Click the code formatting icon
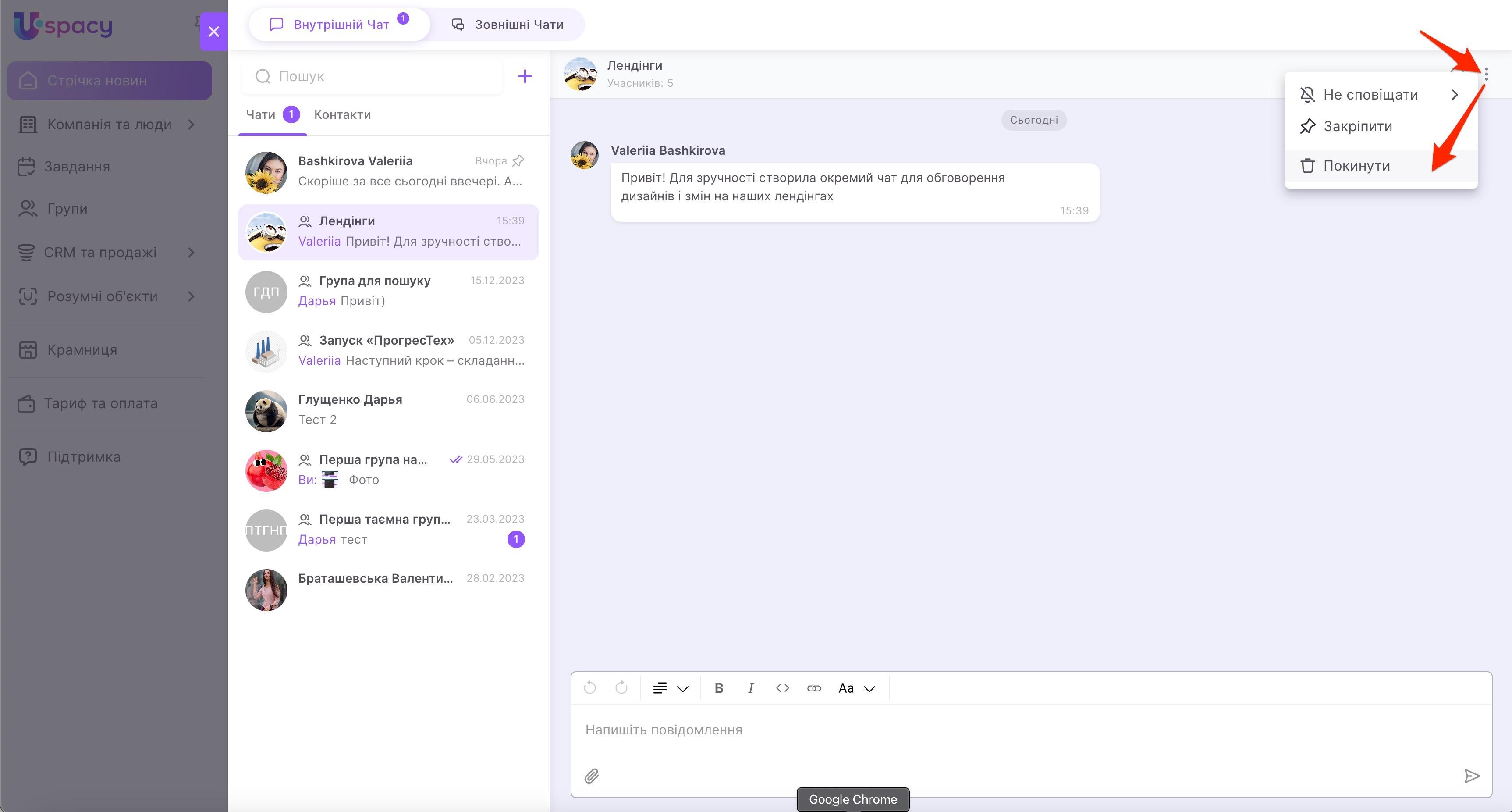Screen dimensions: 1512x812 [x=782, y=688]
